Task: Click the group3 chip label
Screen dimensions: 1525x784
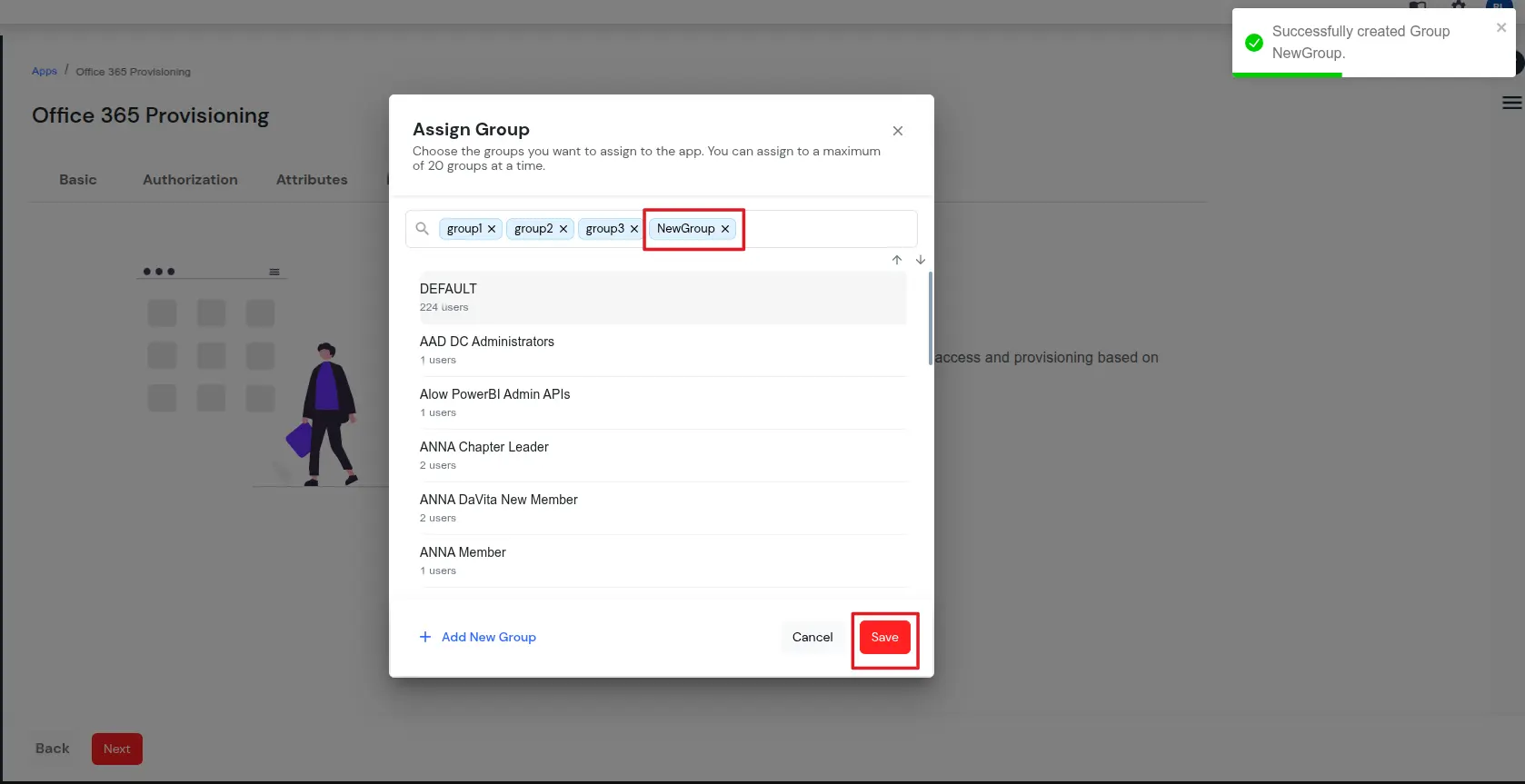Action: point(605,229)
